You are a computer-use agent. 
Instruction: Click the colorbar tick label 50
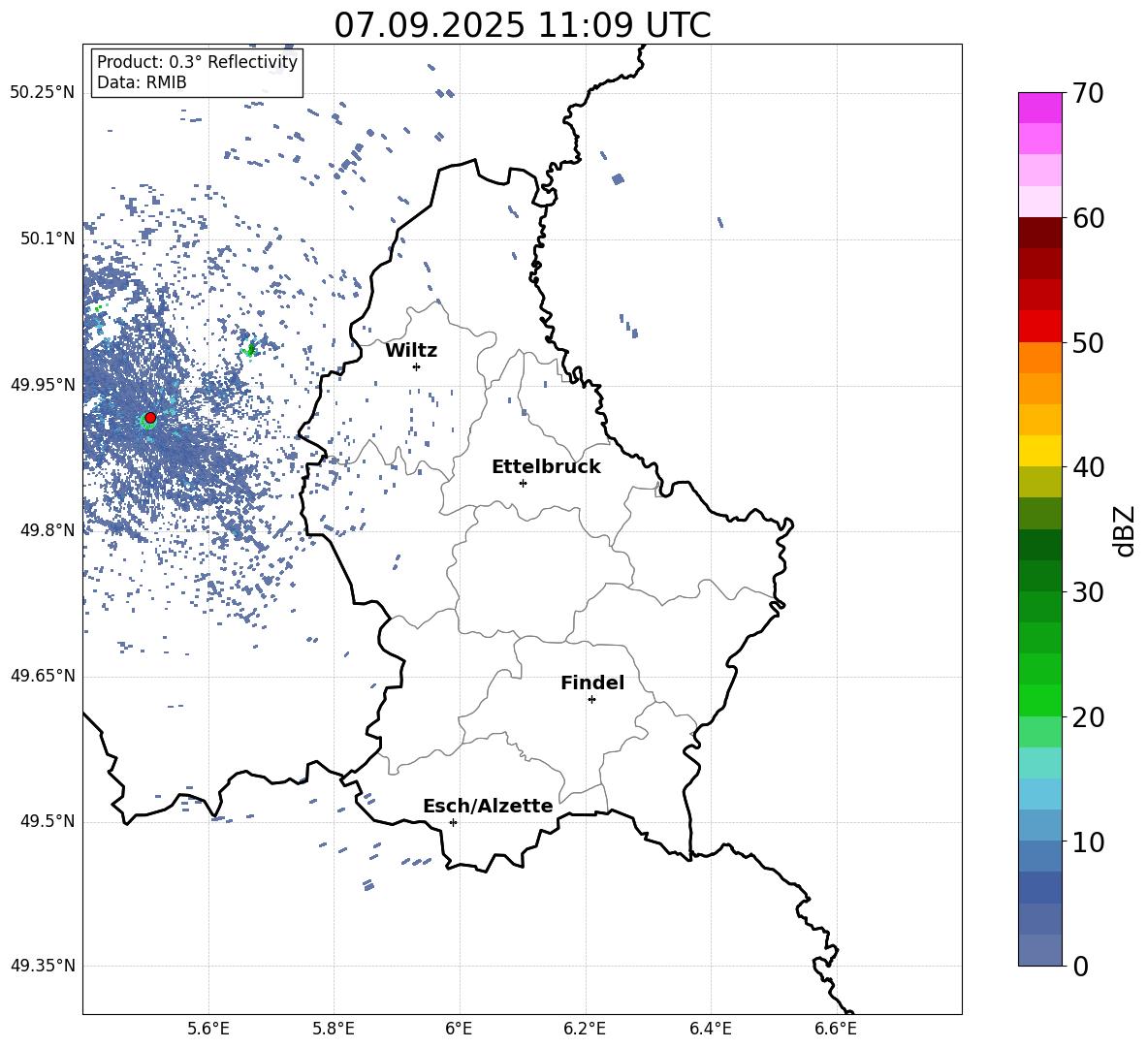[x=1089, y=342]
